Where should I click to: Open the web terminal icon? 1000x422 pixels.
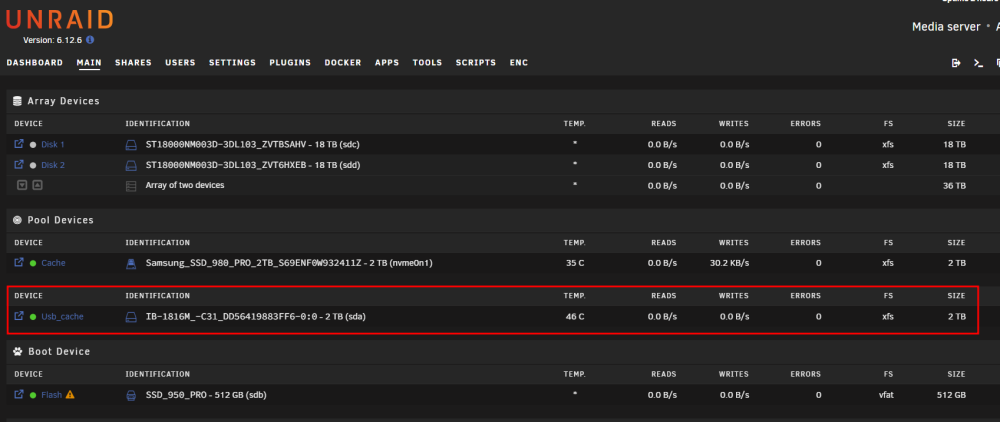pos(978,62)
